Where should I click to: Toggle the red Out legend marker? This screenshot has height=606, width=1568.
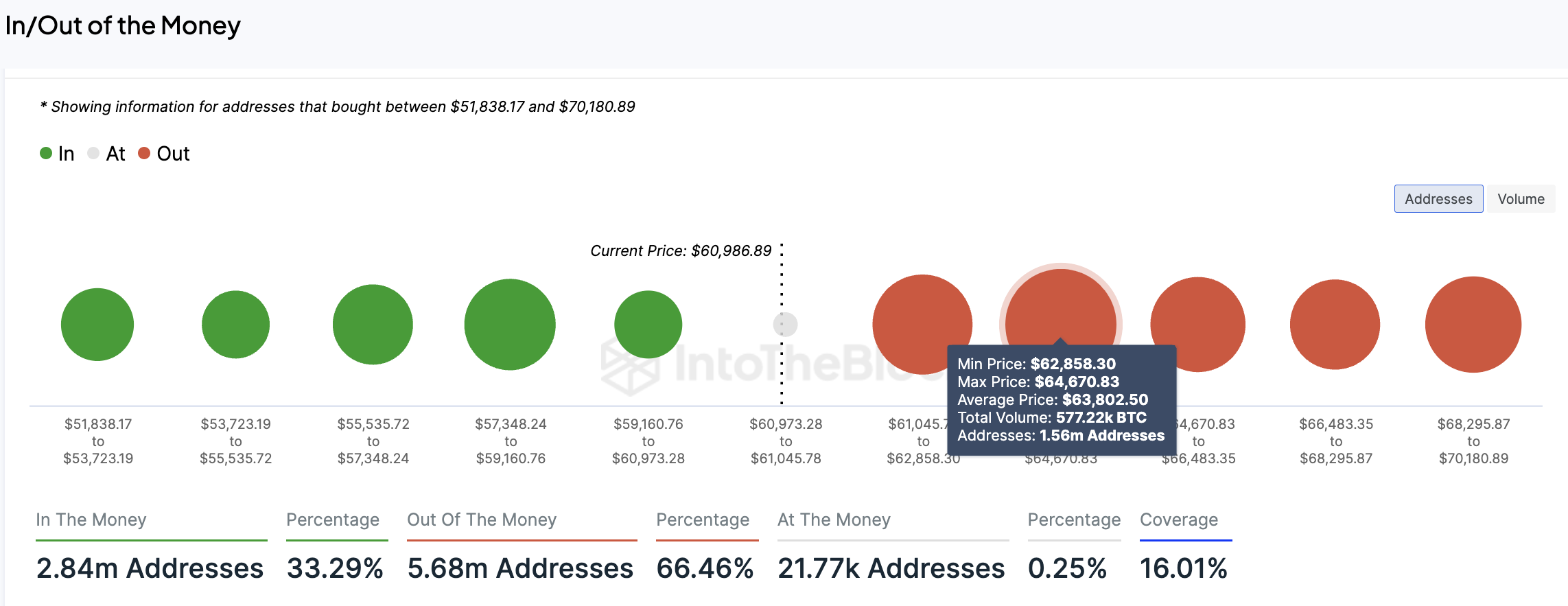click(x=144, y=153)
